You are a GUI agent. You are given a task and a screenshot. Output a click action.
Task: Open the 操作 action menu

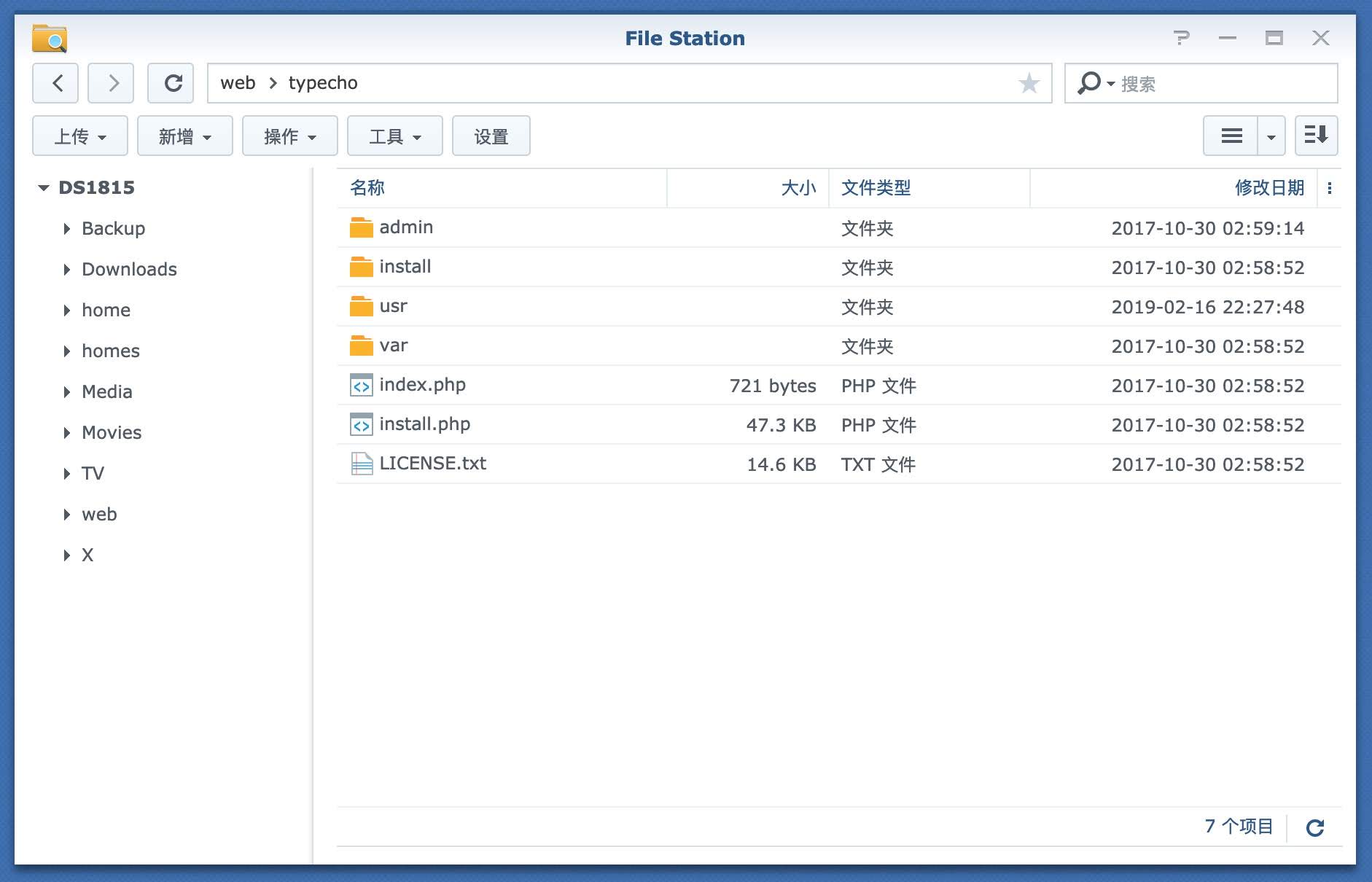coord(289,136)
